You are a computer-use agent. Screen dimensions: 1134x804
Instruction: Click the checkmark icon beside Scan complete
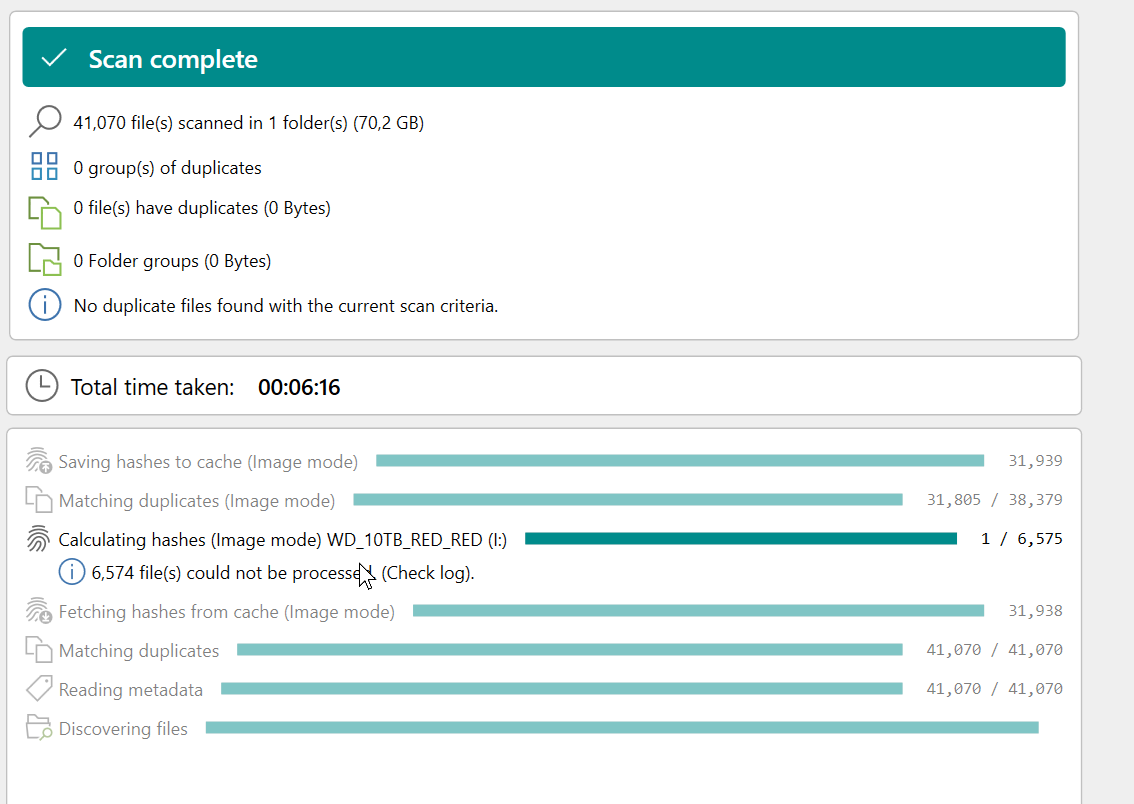[54, 59]
